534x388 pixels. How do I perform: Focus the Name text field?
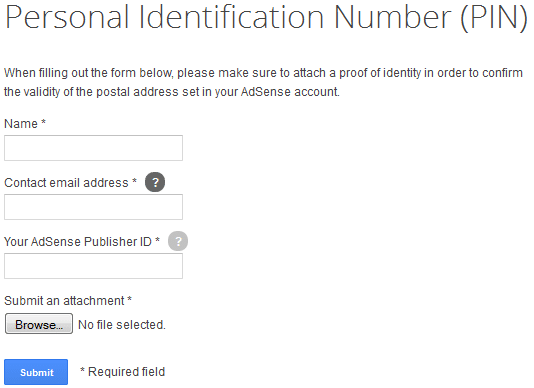click(93, 148)
